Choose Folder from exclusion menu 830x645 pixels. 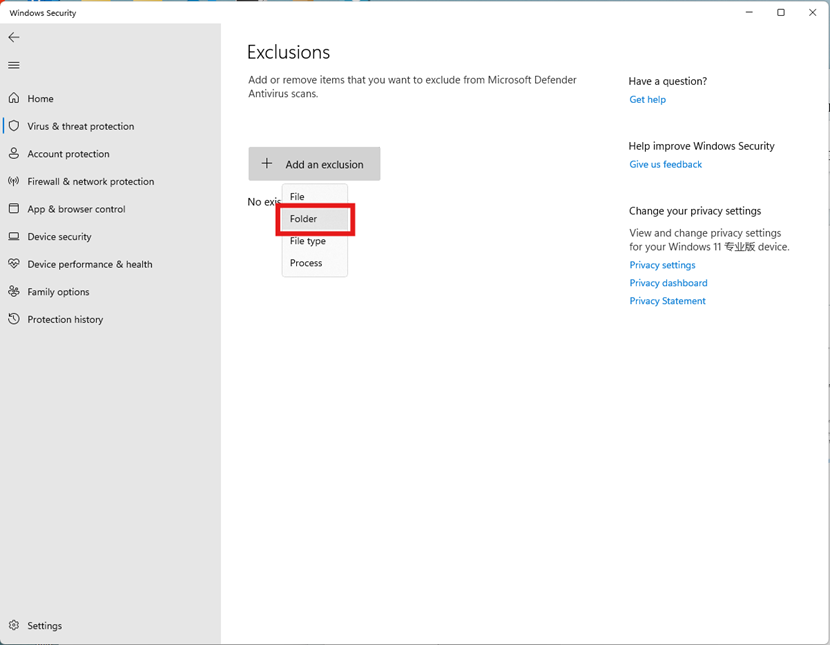click(x=315, y=219)
